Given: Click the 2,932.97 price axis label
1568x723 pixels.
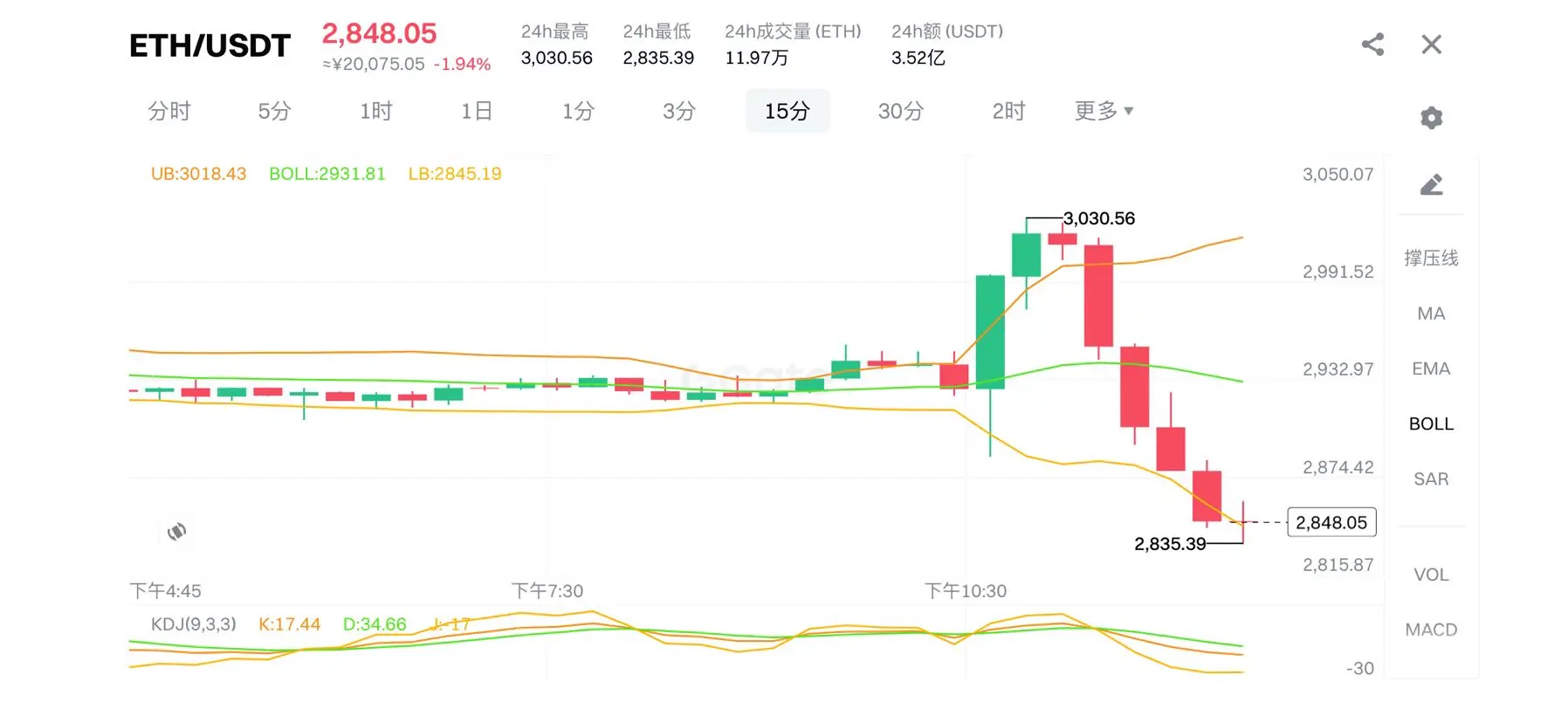Looking at the screenshot, I should click(1338, 369).
